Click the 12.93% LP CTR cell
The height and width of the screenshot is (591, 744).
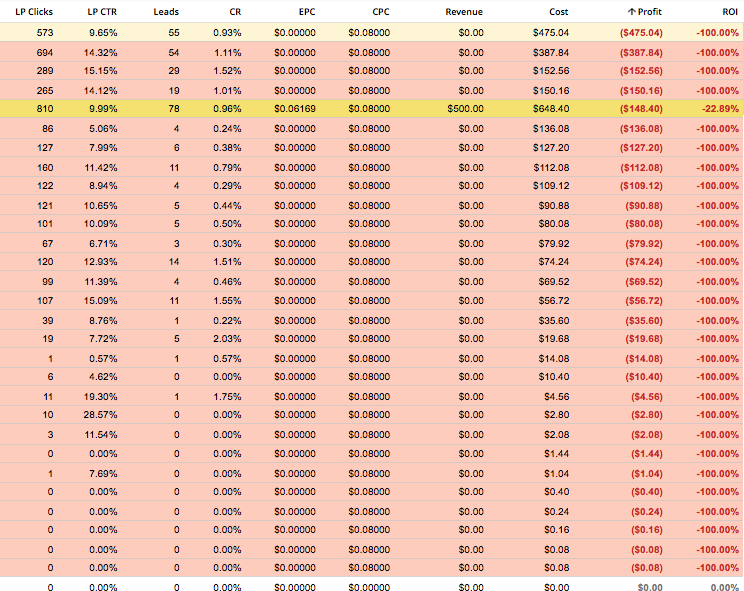point(100,261)
